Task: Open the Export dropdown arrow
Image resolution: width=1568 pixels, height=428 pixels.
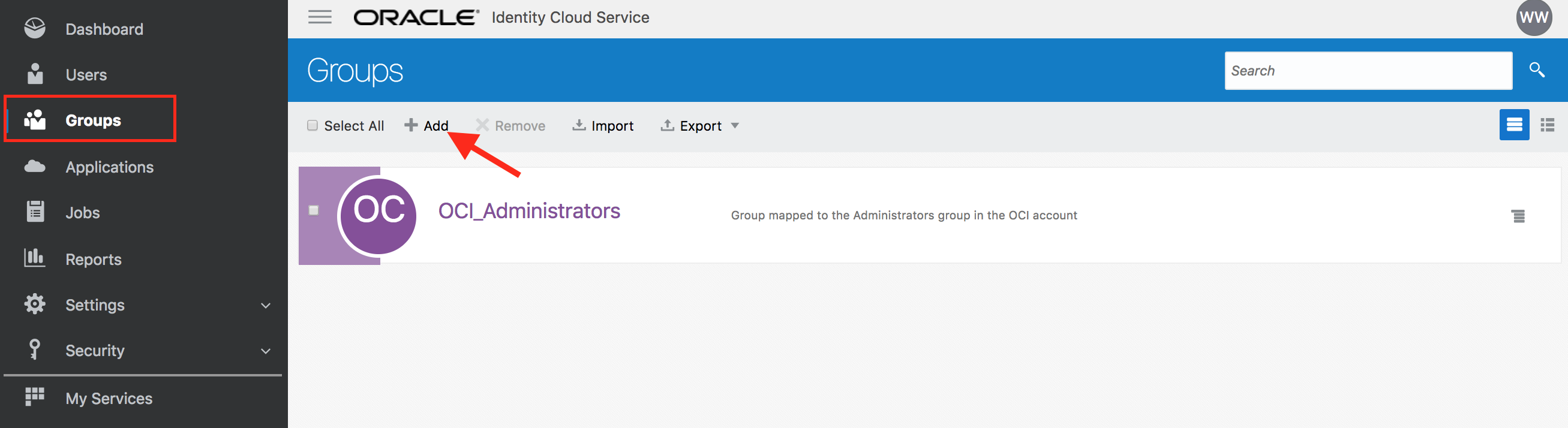Action: 735,126
